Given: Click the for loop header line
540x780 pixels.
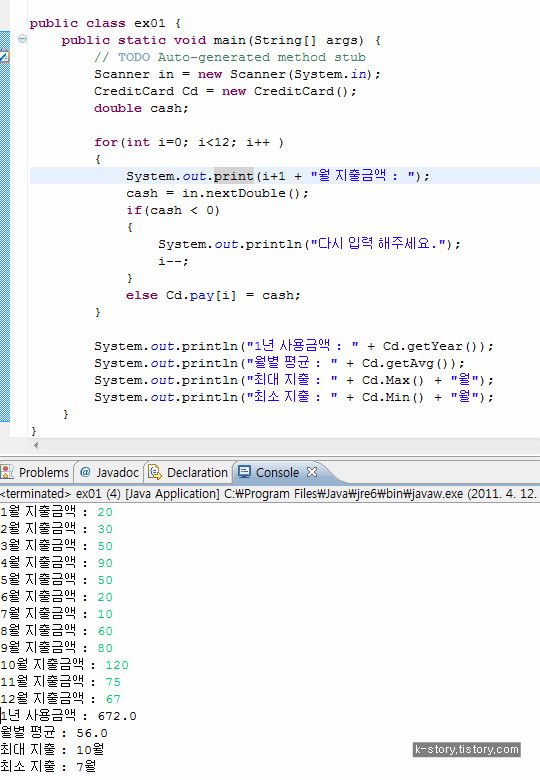Looking at the screenshot, I should [189, 142].
